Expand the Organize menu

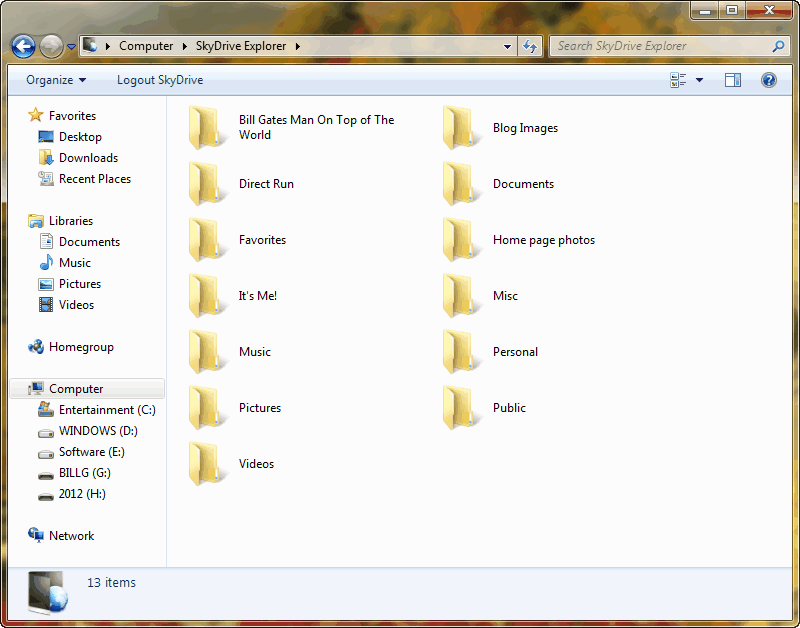point(56,80)
